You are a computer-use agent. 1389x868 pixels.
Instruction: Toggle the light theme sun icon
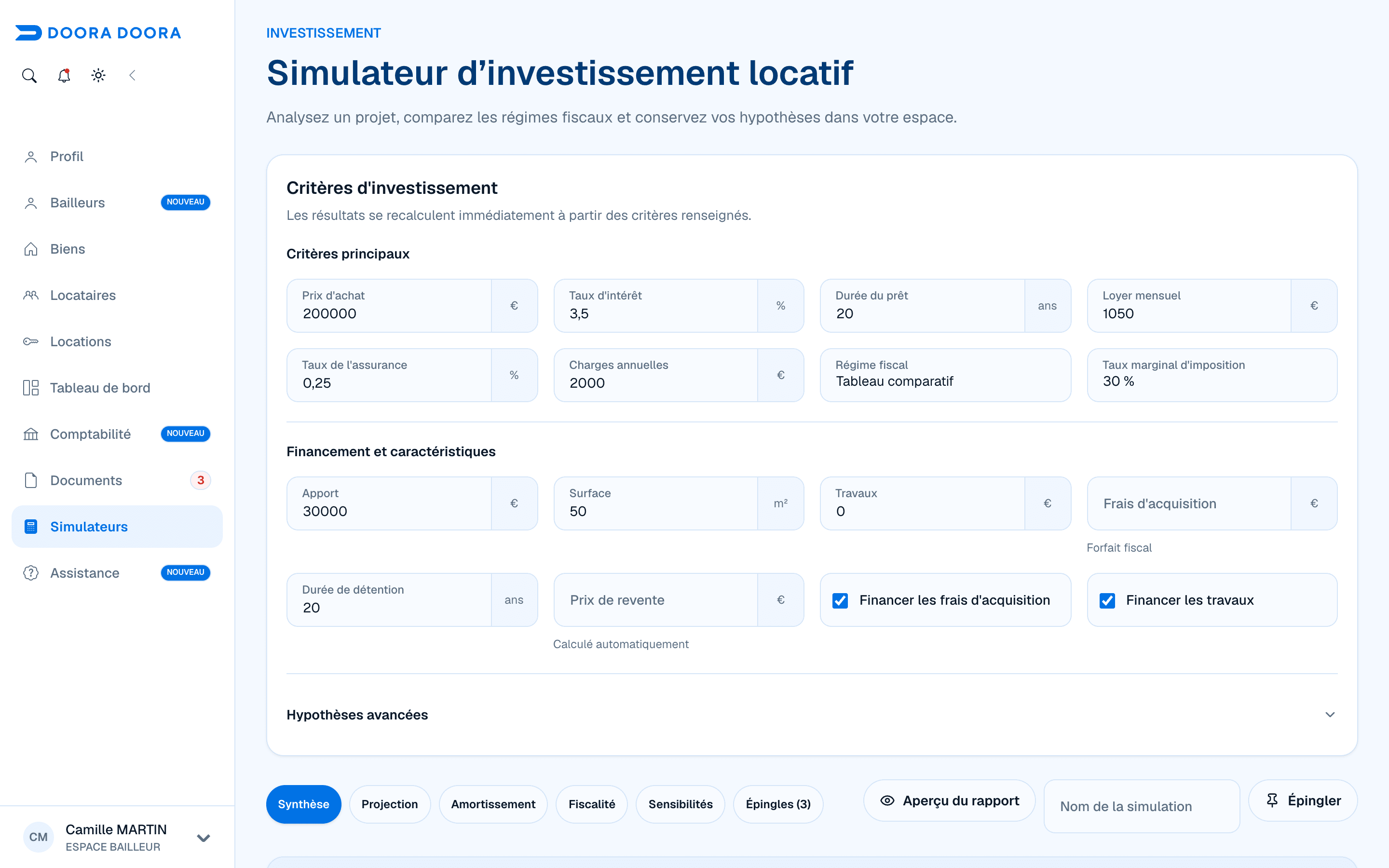[x=98, y=75]
